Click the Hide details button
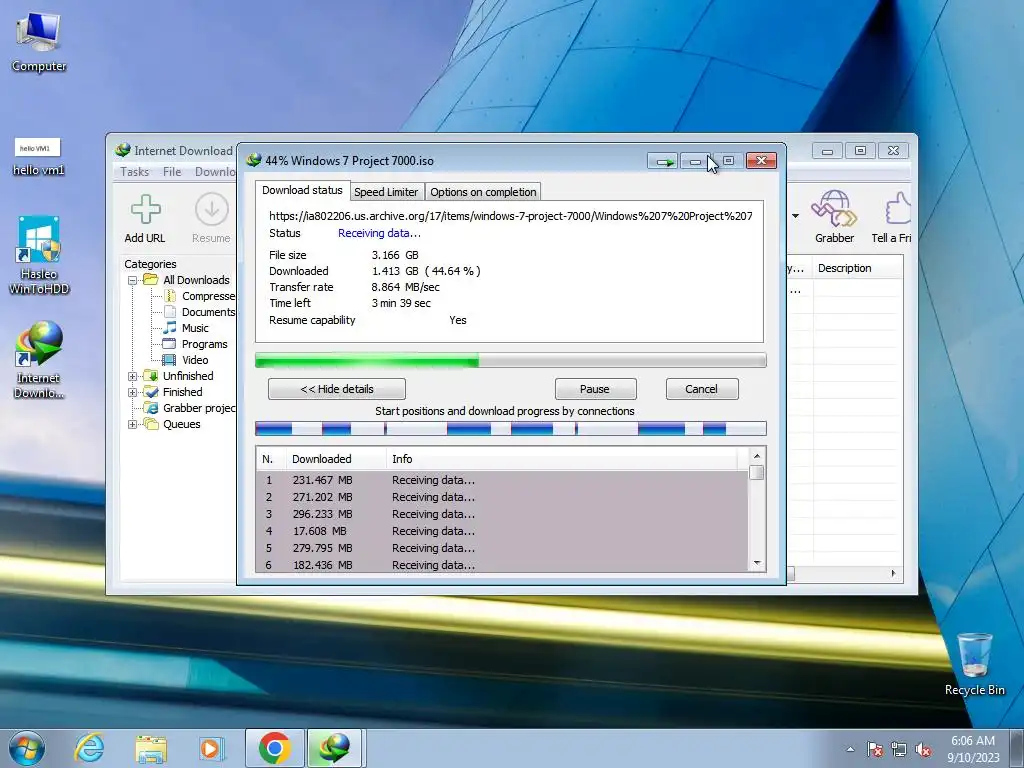Image resolution: width=1024 pixels, height=768 pixels. [x=337, y=389]
